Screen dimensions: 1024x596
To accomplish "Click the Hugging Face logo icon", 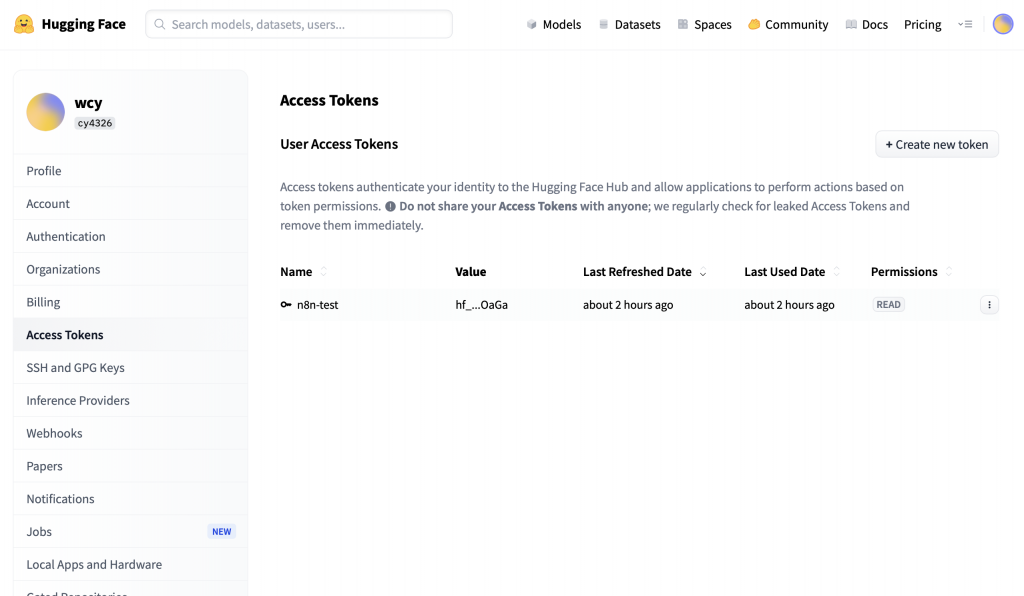I will 24,24.
